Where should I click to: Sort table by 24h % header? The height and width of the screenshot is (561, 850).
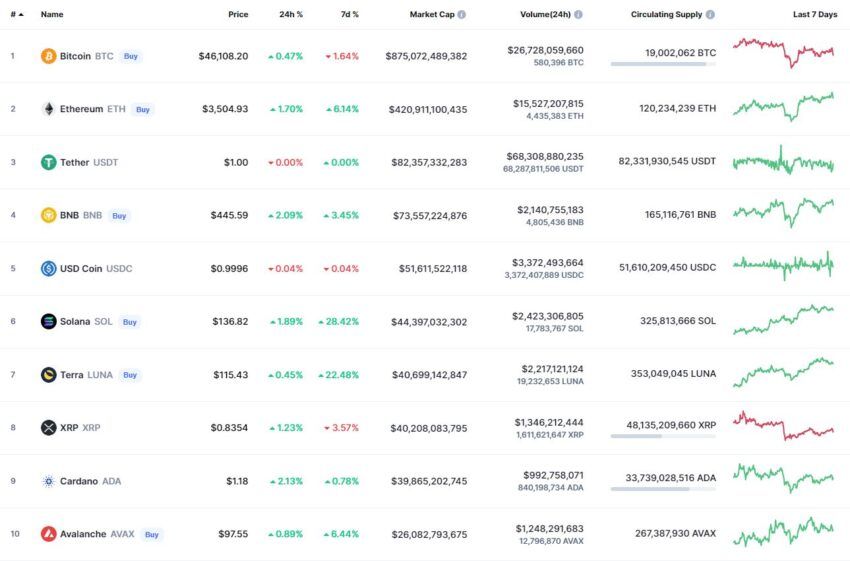(291, 15)
